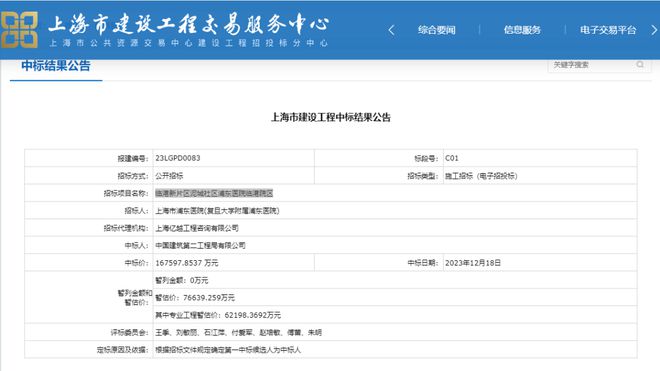660x371 pixels.
Task: Click the section number C01
Action: 452,158
